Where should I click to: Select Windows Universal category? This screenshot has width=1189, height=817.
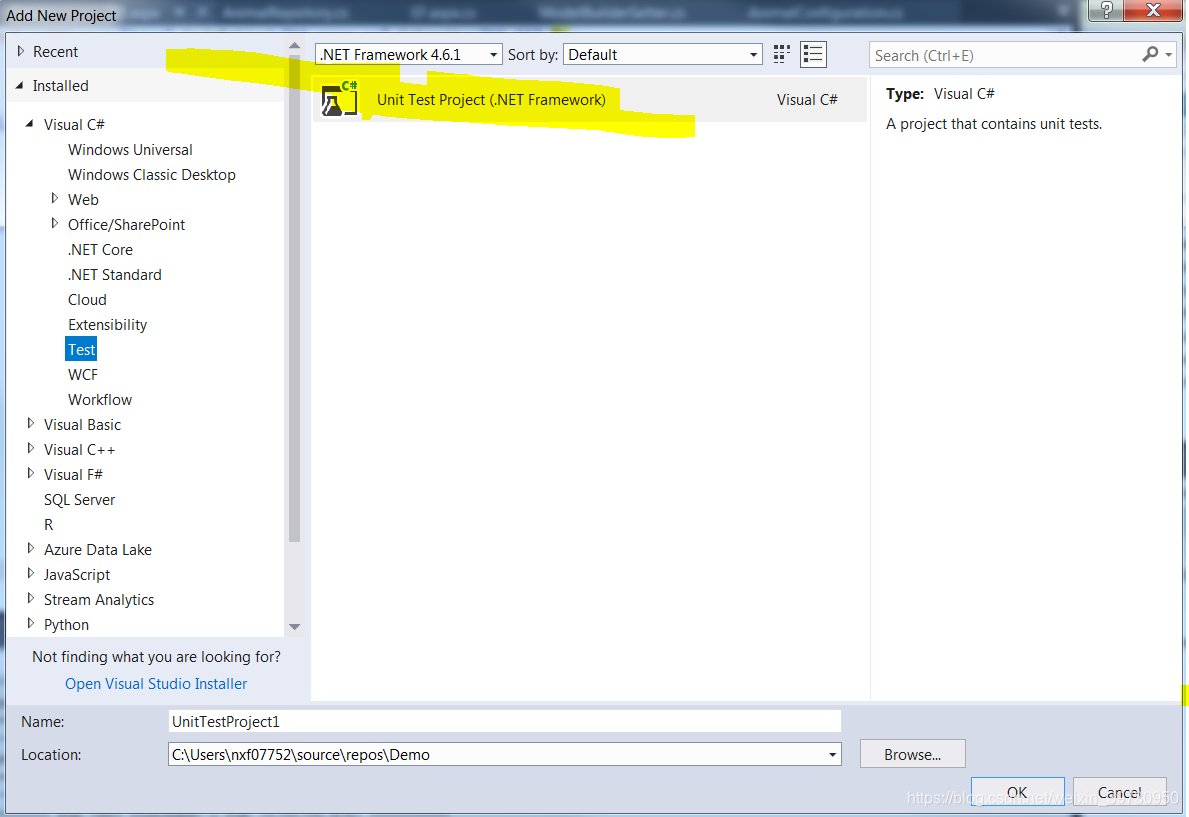[130, 149]
